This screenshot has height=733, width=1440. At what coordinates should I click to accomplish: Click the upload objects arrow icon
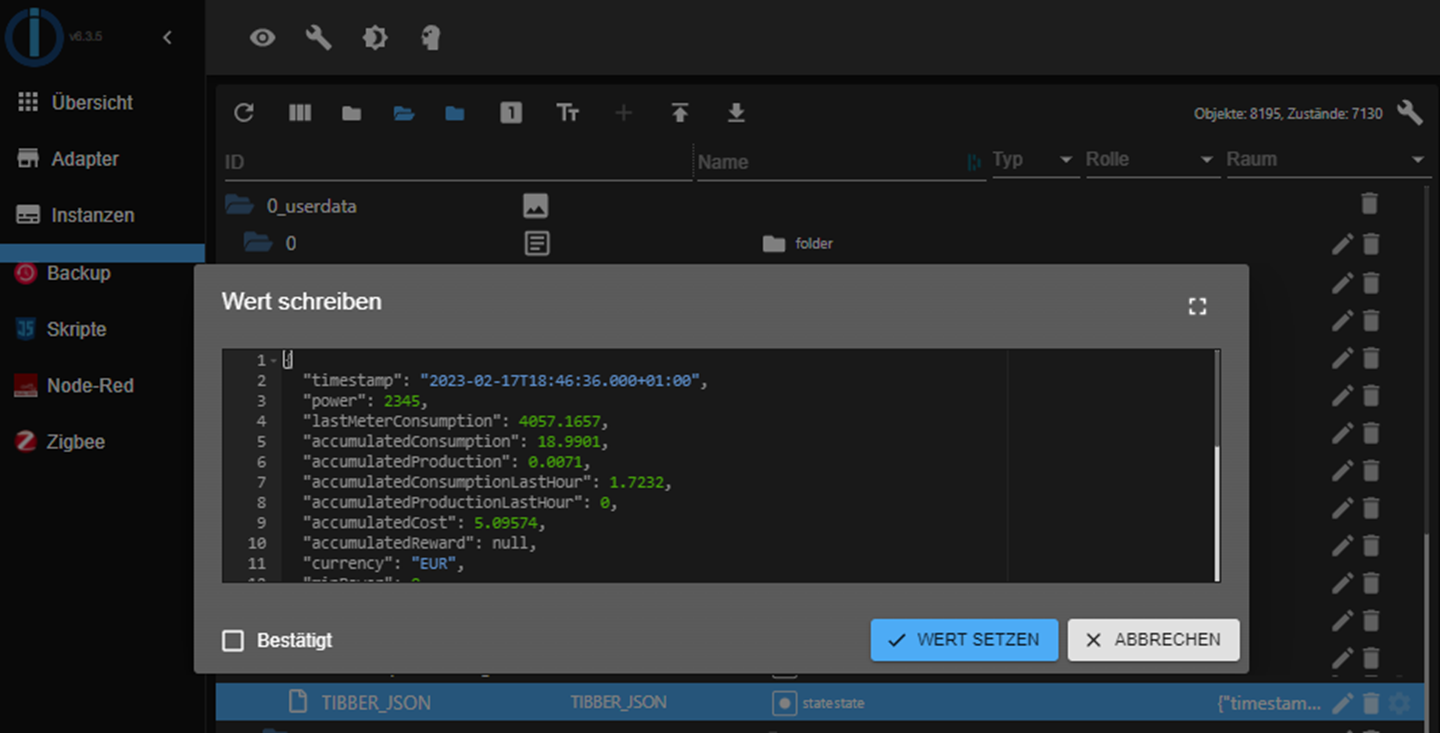[x=680, y=113]
